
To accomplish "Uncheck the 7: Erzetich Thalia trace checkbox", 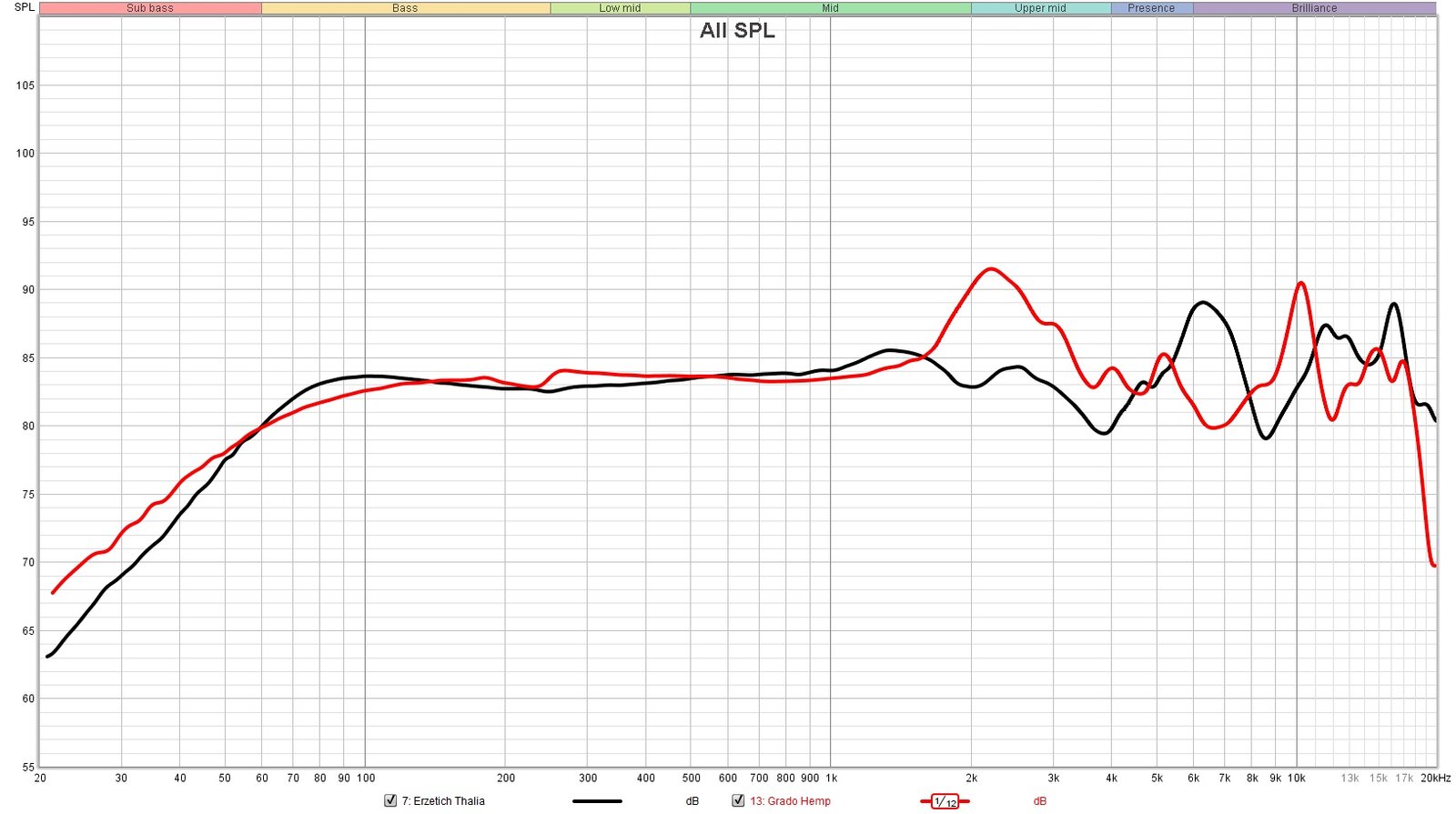I will pos(390,800).
